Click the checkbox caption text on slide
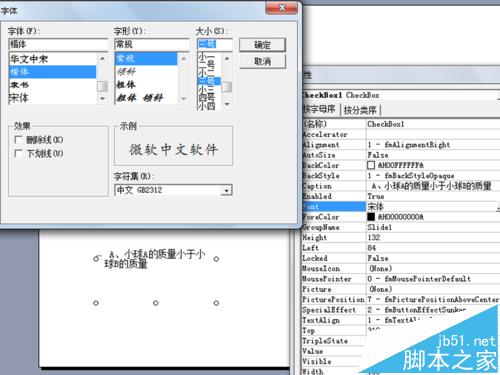Viewport: 500px width, 375px height. [155, 259]
